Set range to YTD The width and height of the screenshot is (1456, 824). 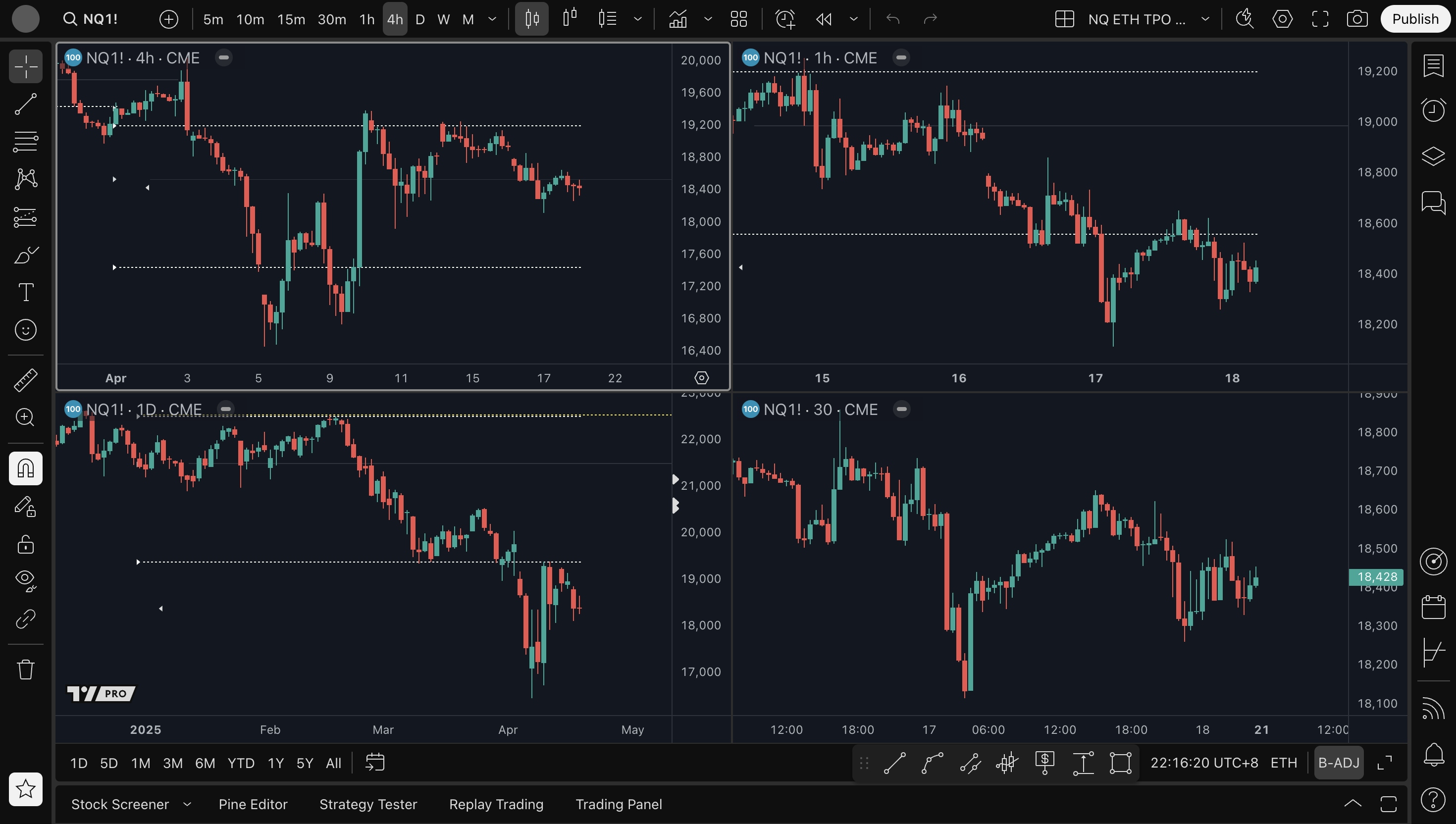(x=241, y=763)
